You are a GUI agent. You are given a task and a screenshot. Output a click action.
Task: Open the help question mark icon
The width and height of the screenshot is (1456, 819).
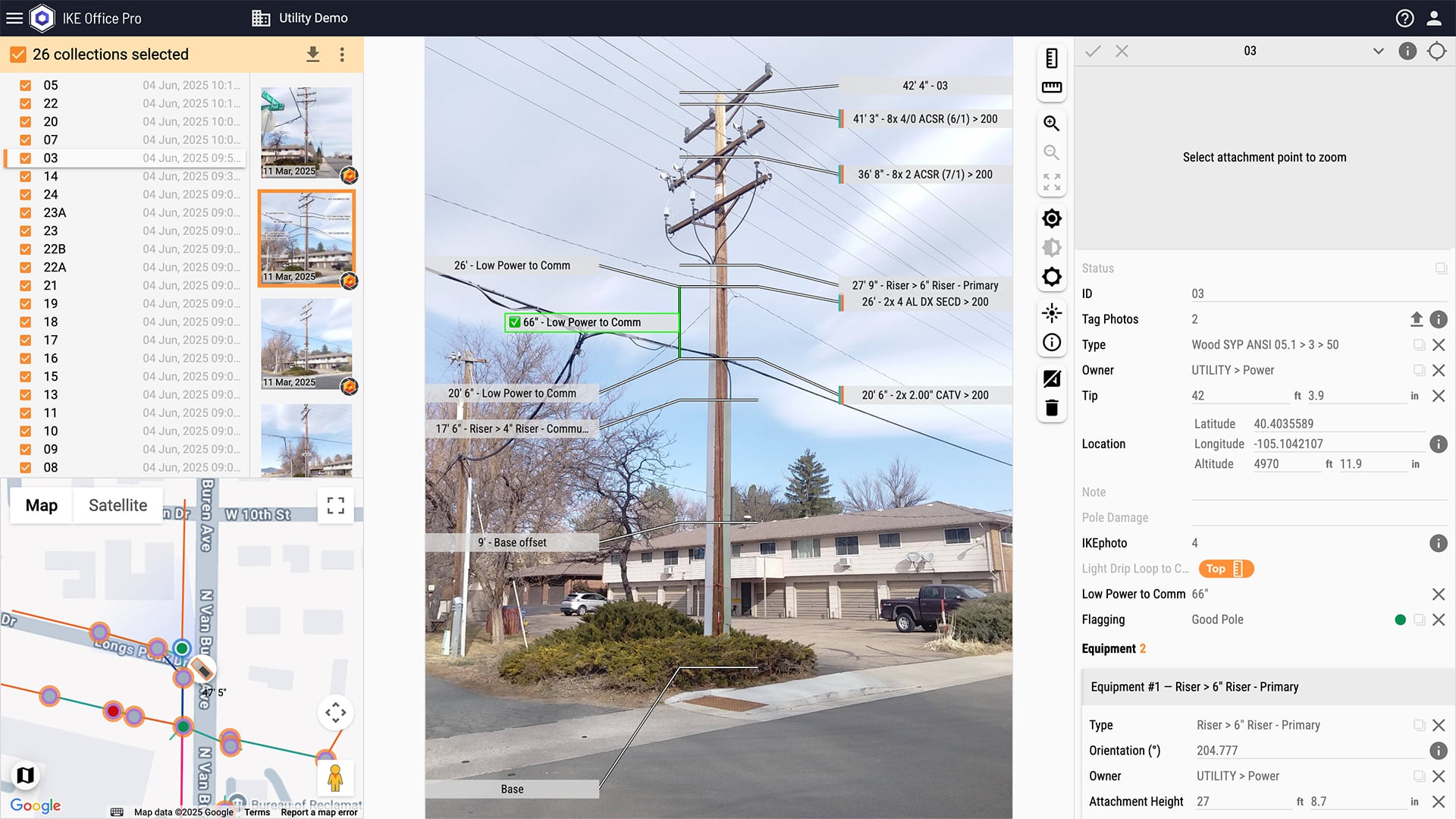pyautogui.click(x=1404, y=18)
